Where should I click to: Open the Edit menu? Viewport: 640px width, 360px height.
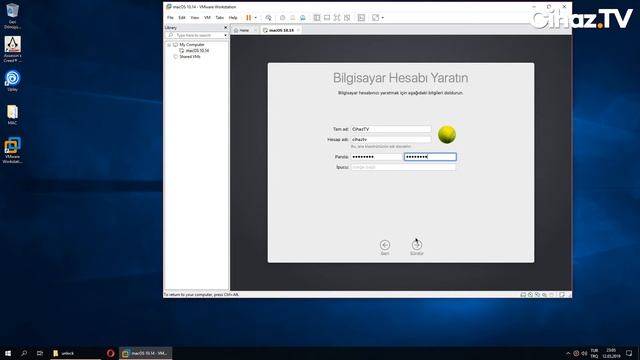click(x=182, y=18)
